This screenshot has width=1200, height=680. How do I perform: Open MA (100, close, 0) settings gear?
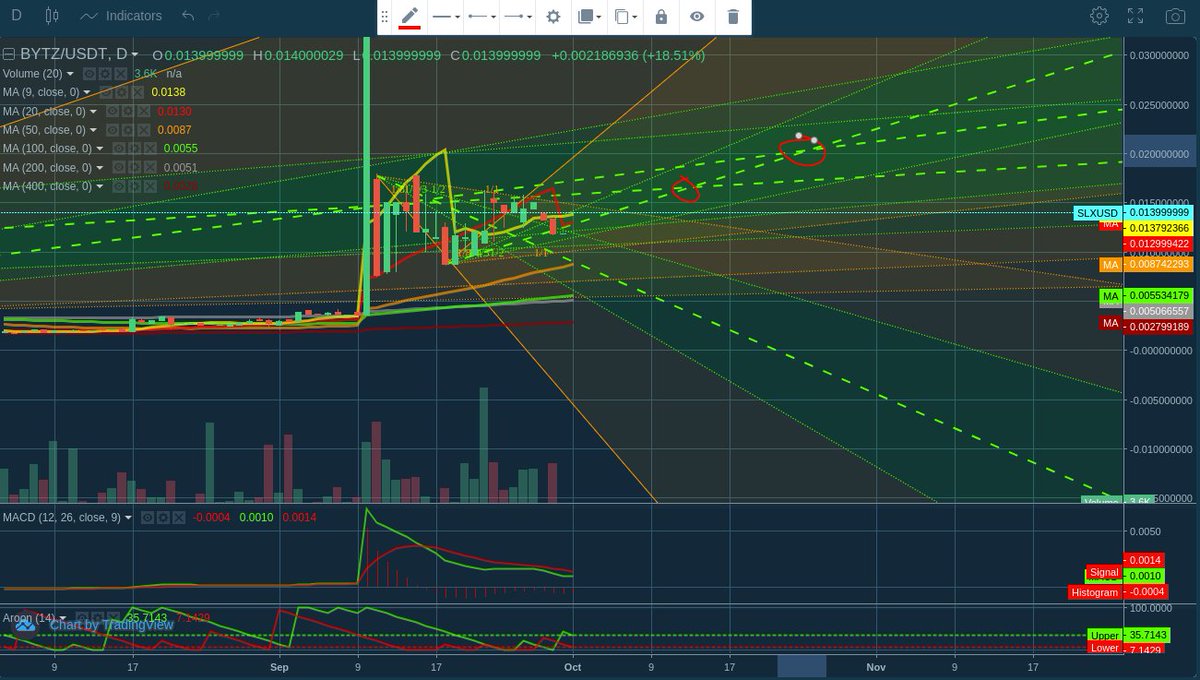coord(134,148)
